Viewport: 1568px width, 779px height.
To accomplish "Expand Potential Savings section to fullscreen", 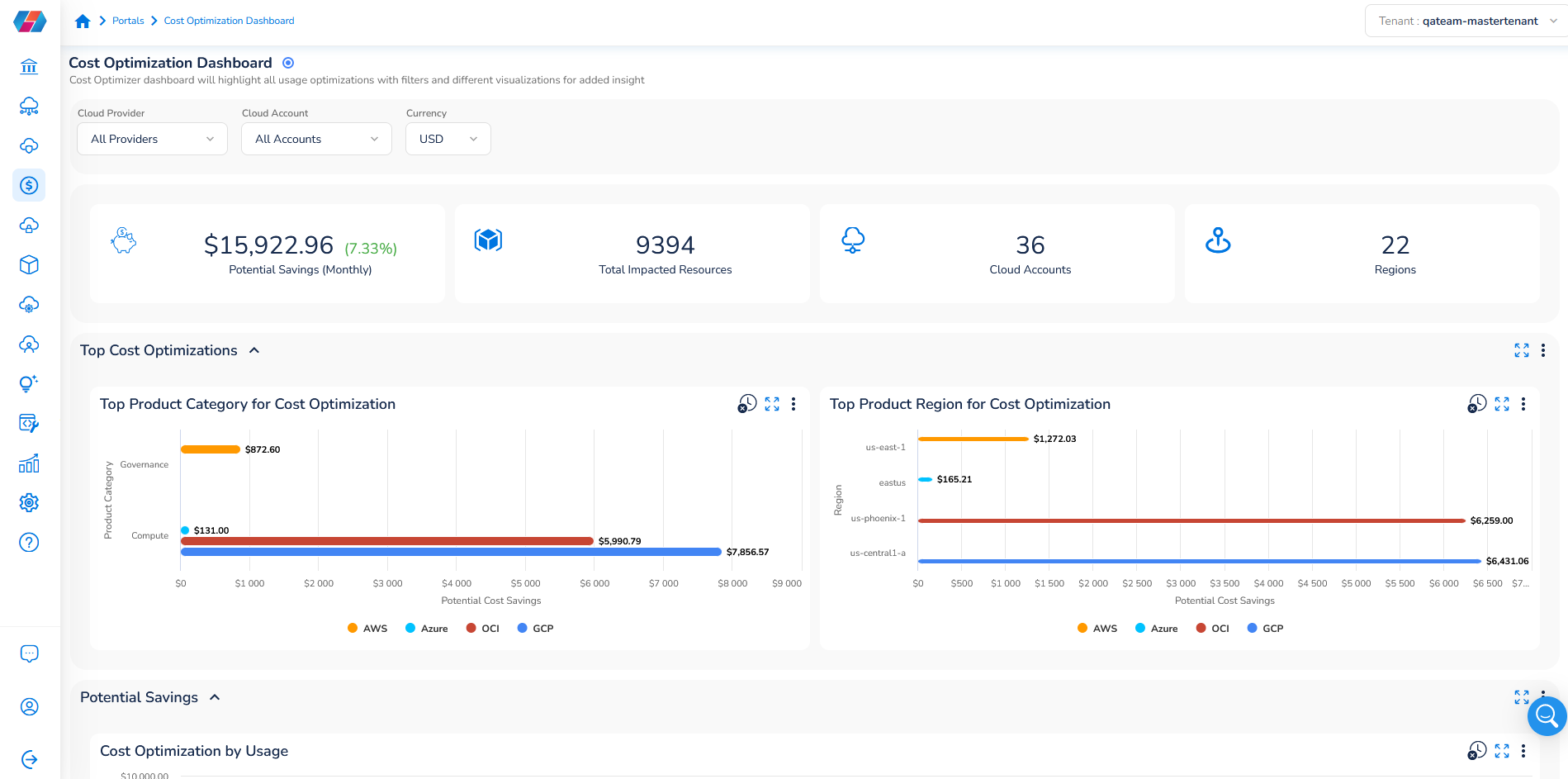I will click(x=1522, y=697).
